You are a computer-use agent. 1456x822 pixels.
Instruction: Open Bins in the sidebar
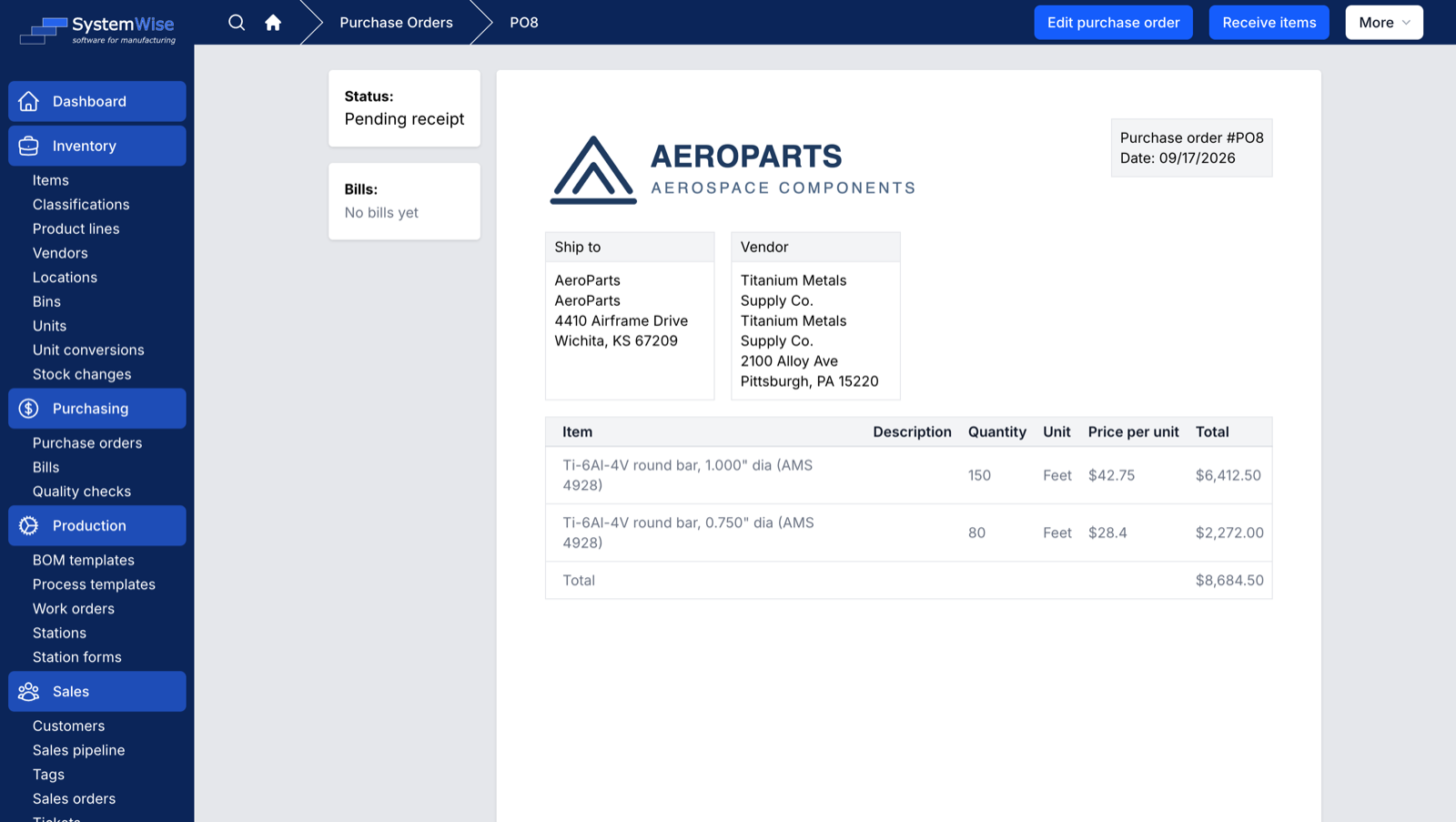tap(46, 301)
